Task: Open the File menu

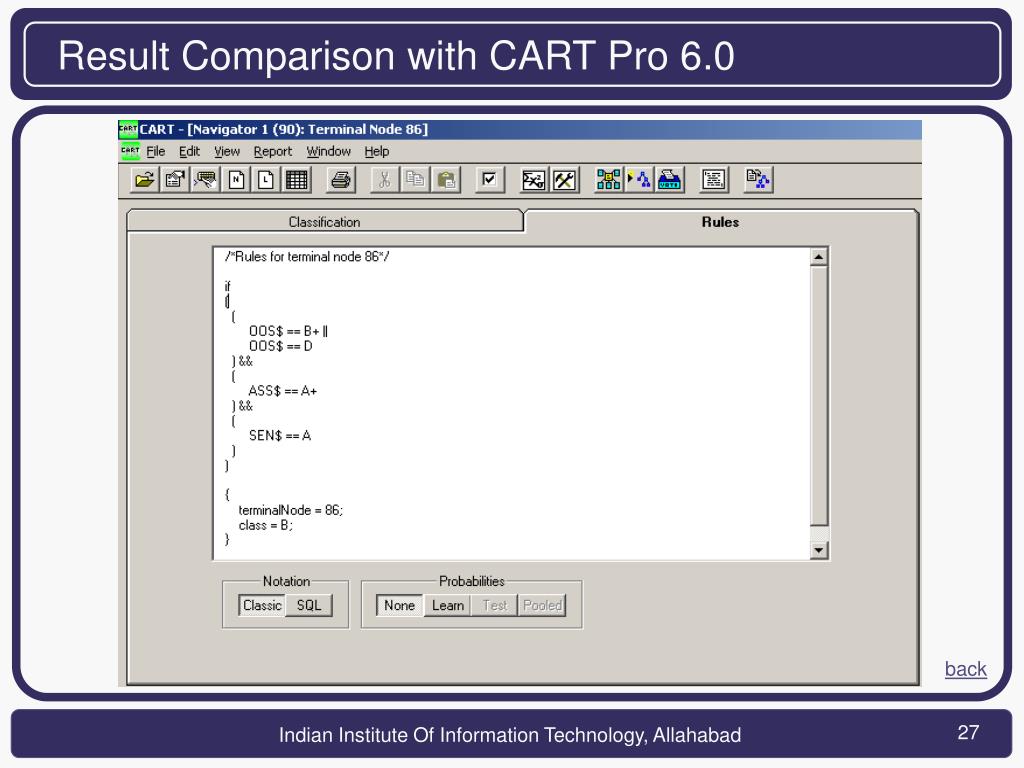Action: [x=155, y=152]
